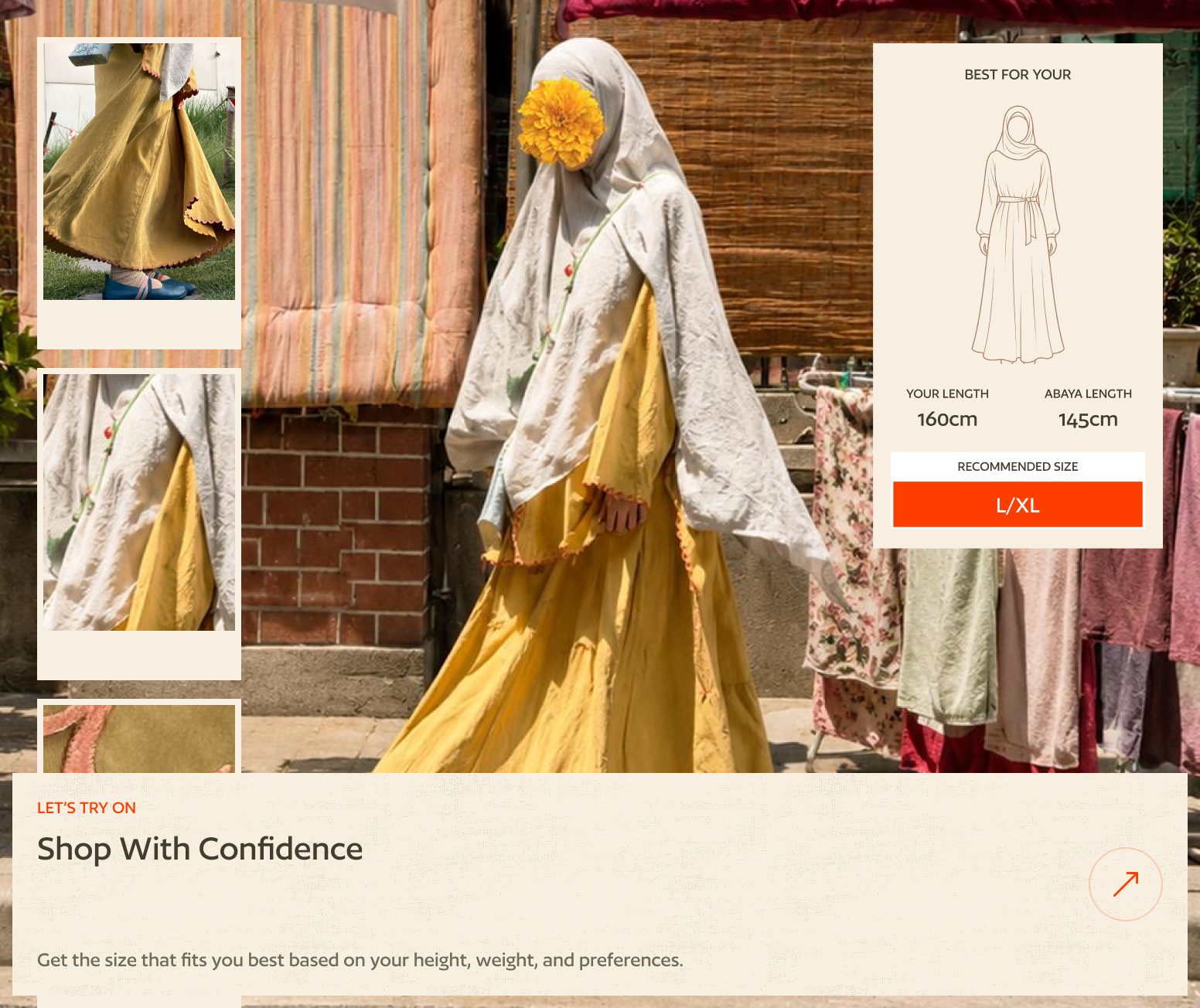Click the RECOMMENDED SIZE label
This screenshot has height=1008, width=1200.
click(1018, 467)
